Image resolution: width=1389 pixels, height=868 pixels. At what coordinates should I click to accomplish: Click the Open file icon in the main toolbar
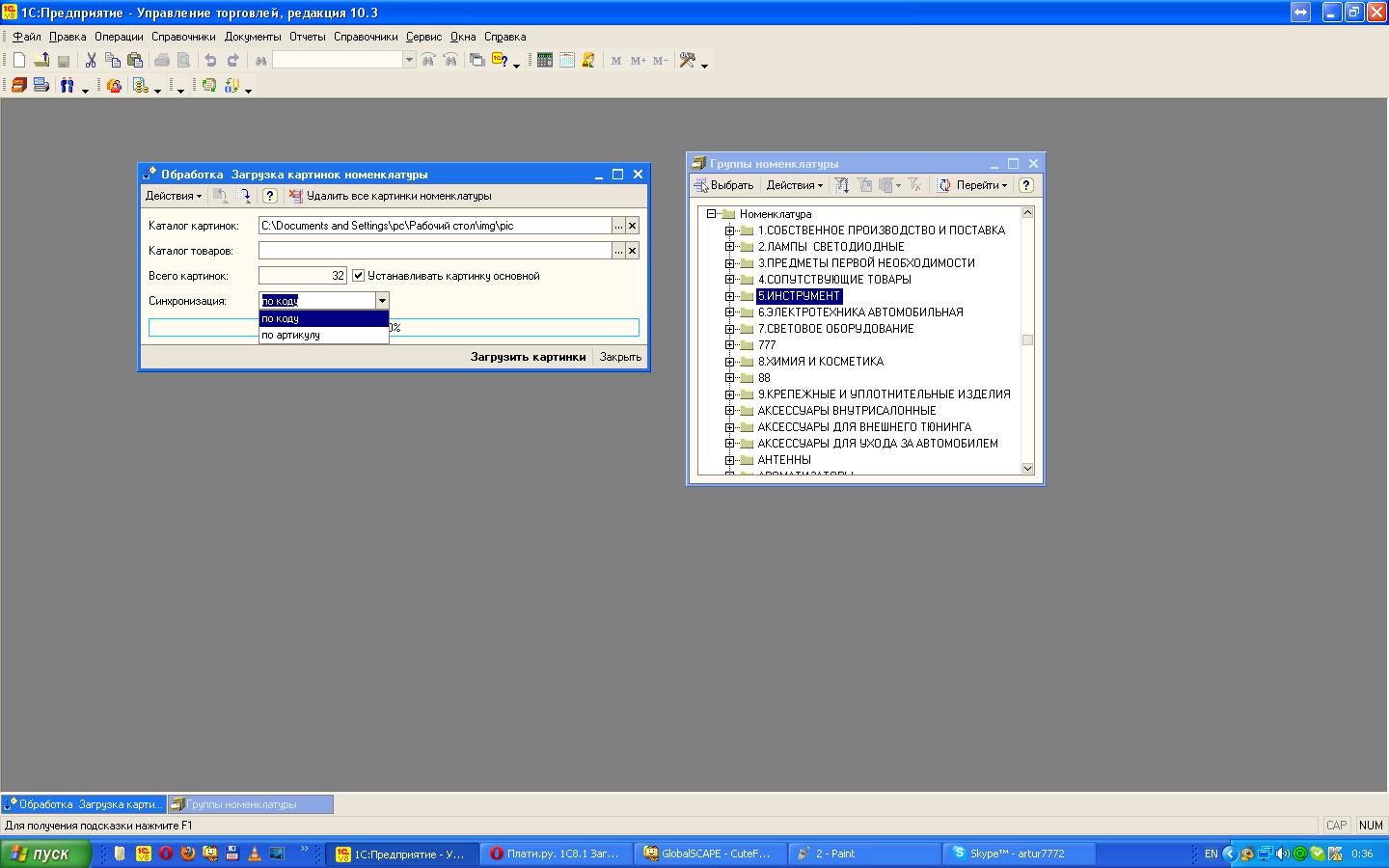pos(41,60)
